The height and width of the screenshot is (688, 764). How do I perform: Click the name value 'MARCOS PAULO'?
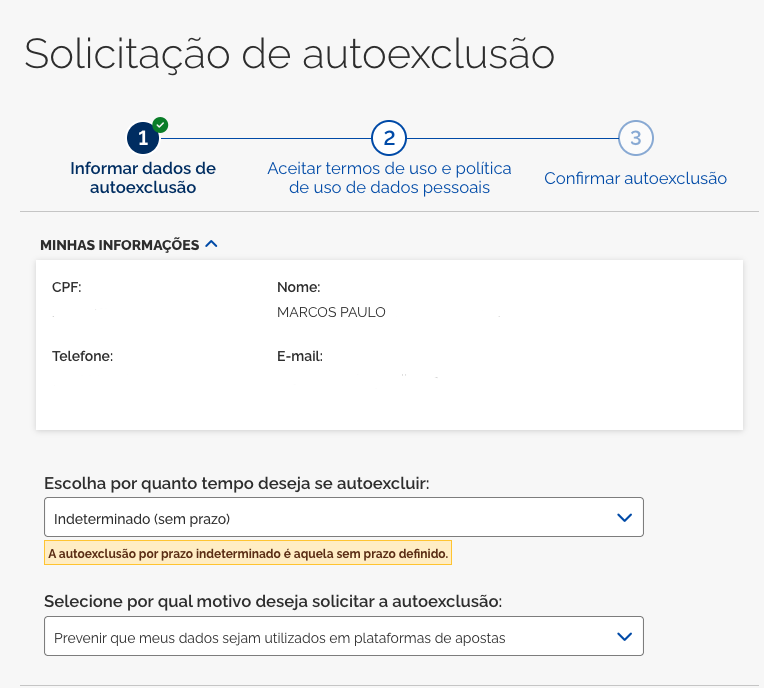pyautogui.click(x=331, y=312)
